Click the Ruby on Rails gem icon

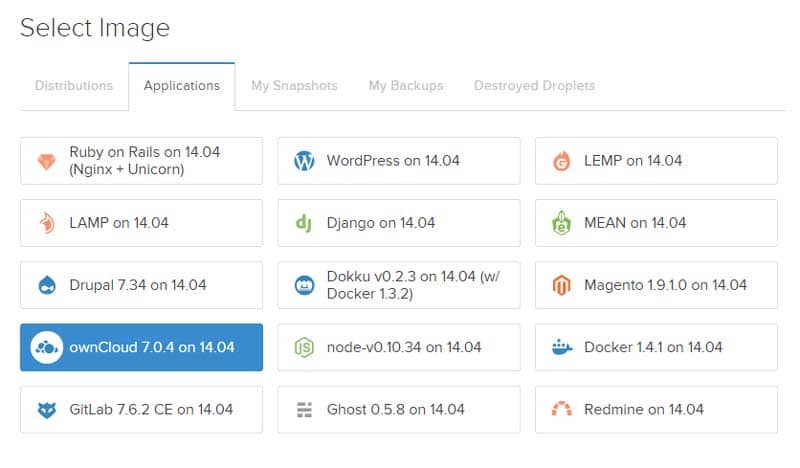46,162
